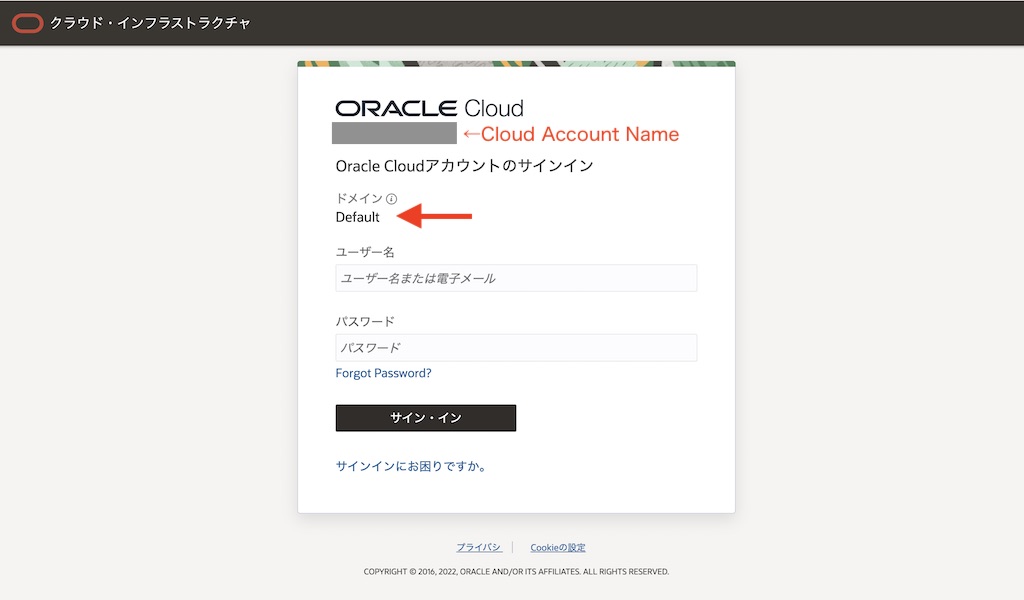Open the Forgot Password? link
The width and height of the screenshot is (1024, 600).
(383, 373)
